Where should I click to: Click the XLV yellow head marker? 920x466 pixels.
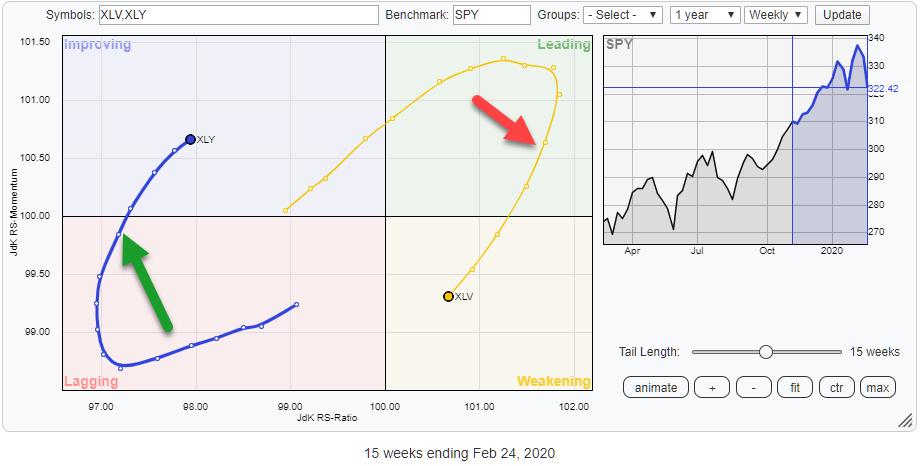click(x=448, y=296)
